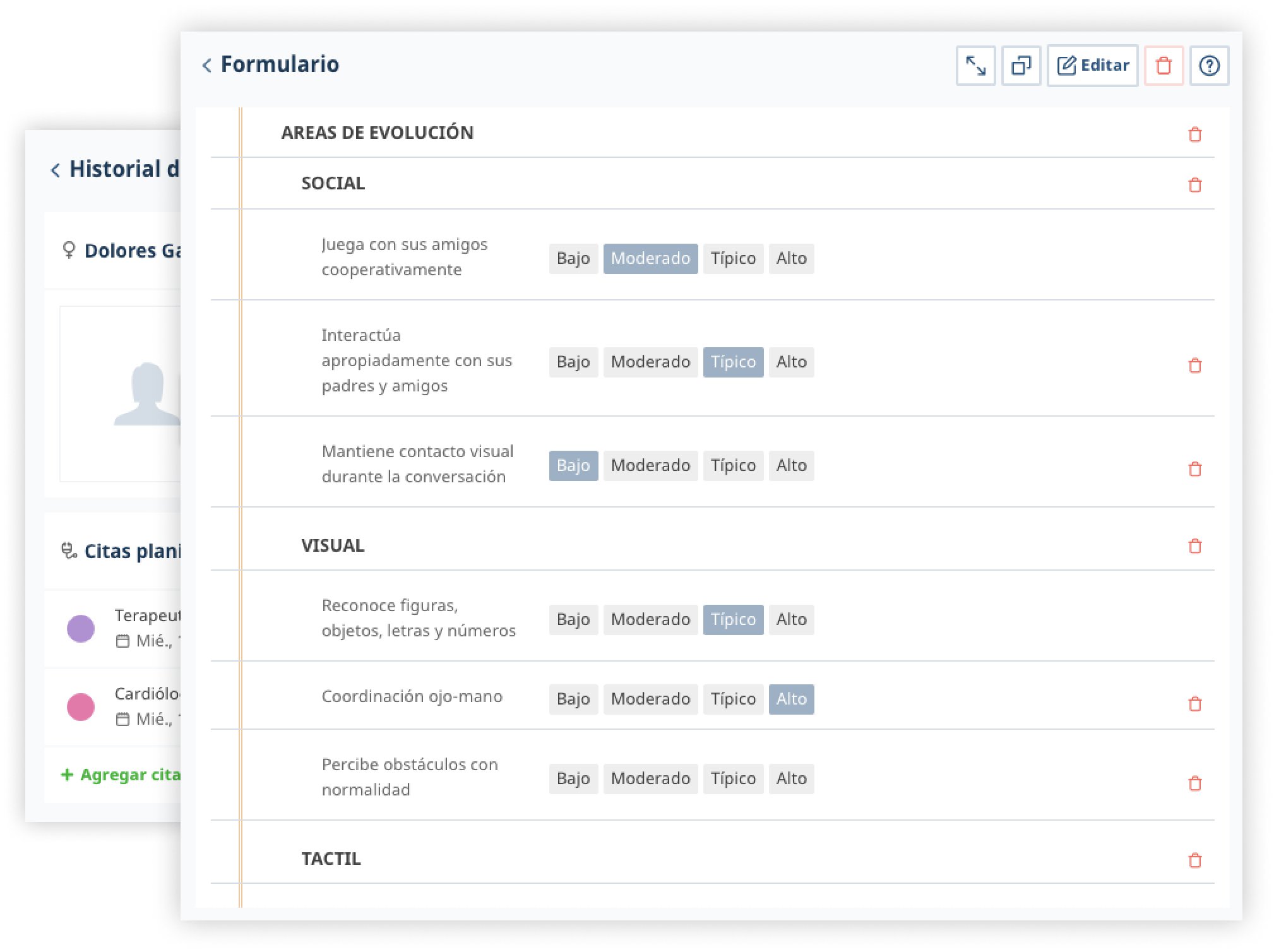Click the red trash icon beside Editar

pyautogui.click(x=1163, y=66)
